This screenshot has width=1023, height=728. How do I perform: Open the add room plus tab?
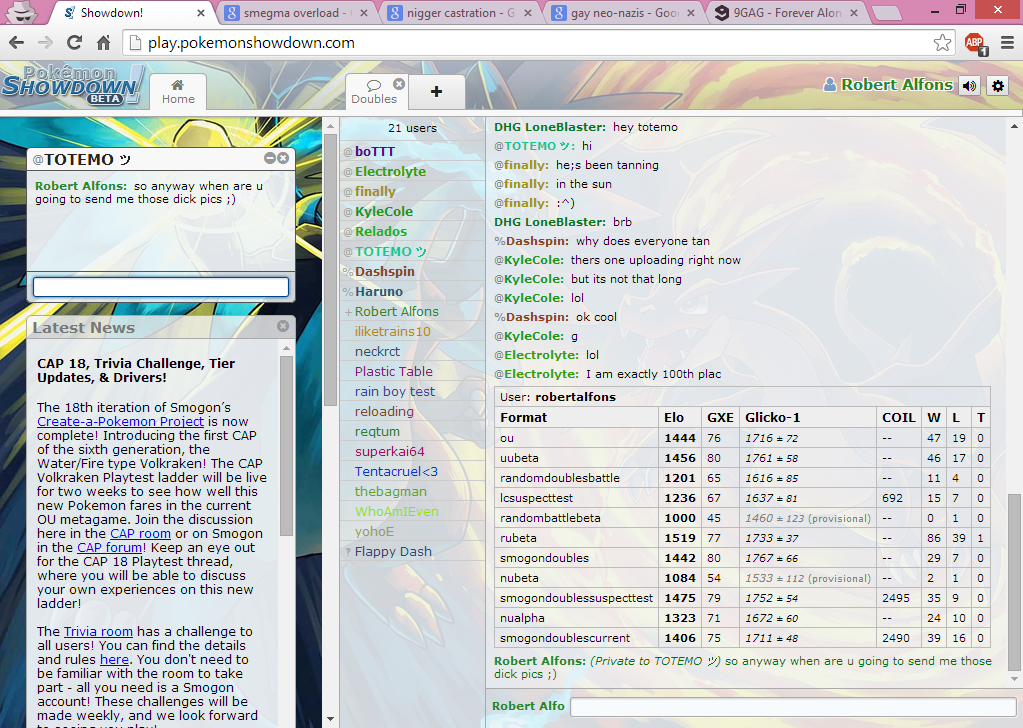[436, 91]
